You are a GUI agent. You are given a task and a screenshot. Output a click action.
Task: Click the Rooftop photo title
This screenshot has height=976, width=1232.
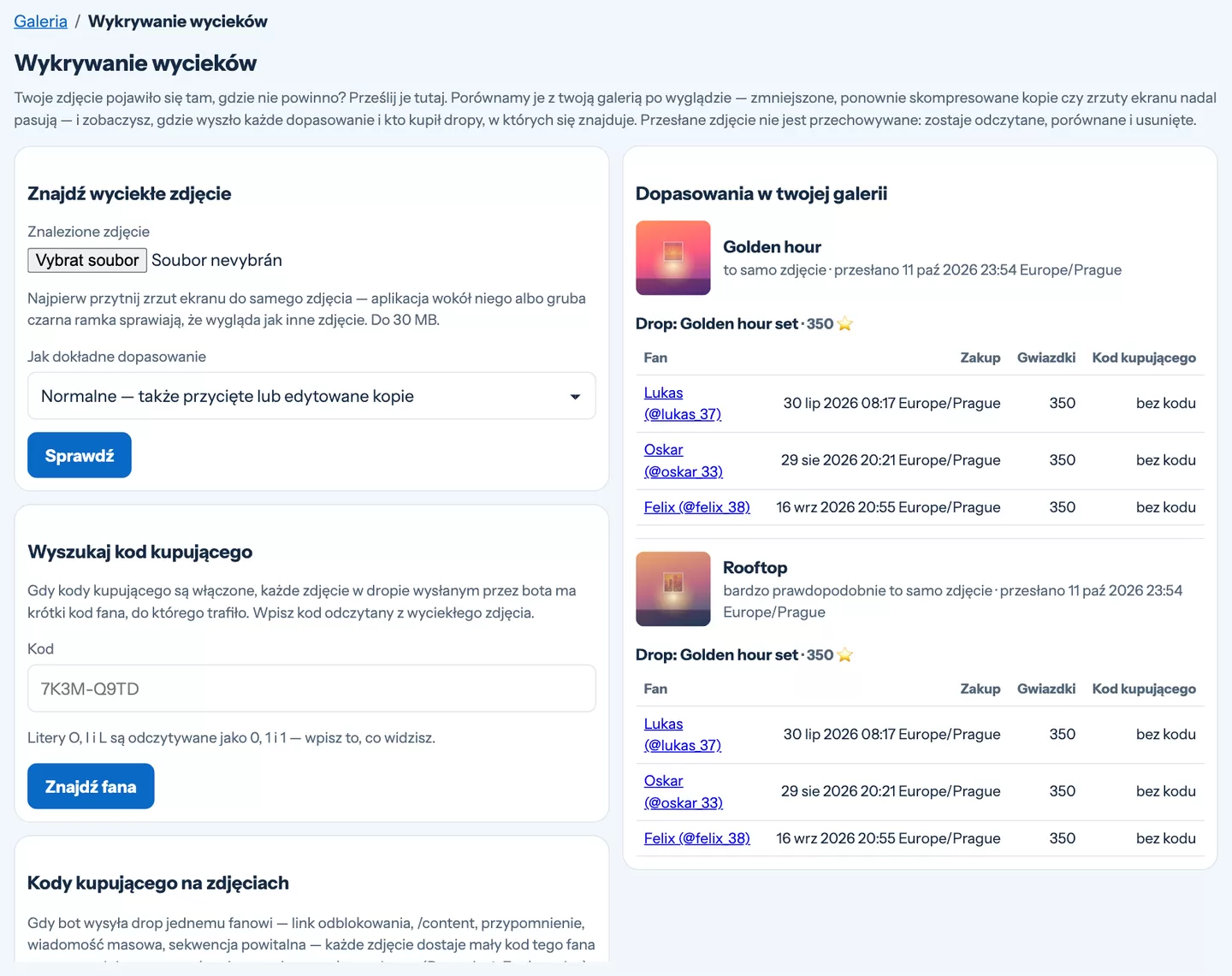coord(755,568)
